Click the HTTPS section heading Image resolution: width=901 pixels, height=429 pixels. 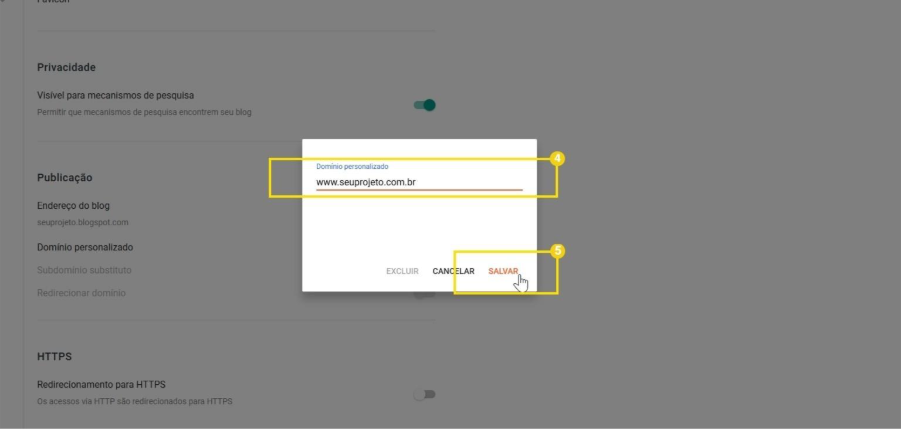(53, 356)
